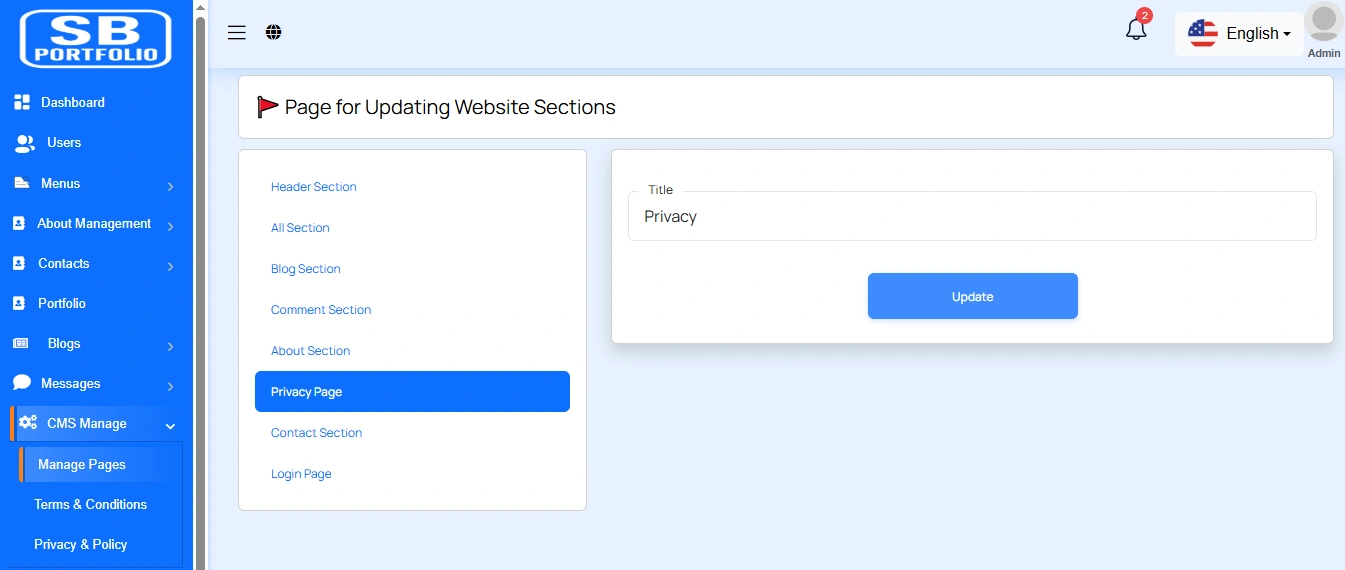This screenshot has width=1345, height=570.
Task: Select the Header Section tab
Action: click(x=314, y=187)
